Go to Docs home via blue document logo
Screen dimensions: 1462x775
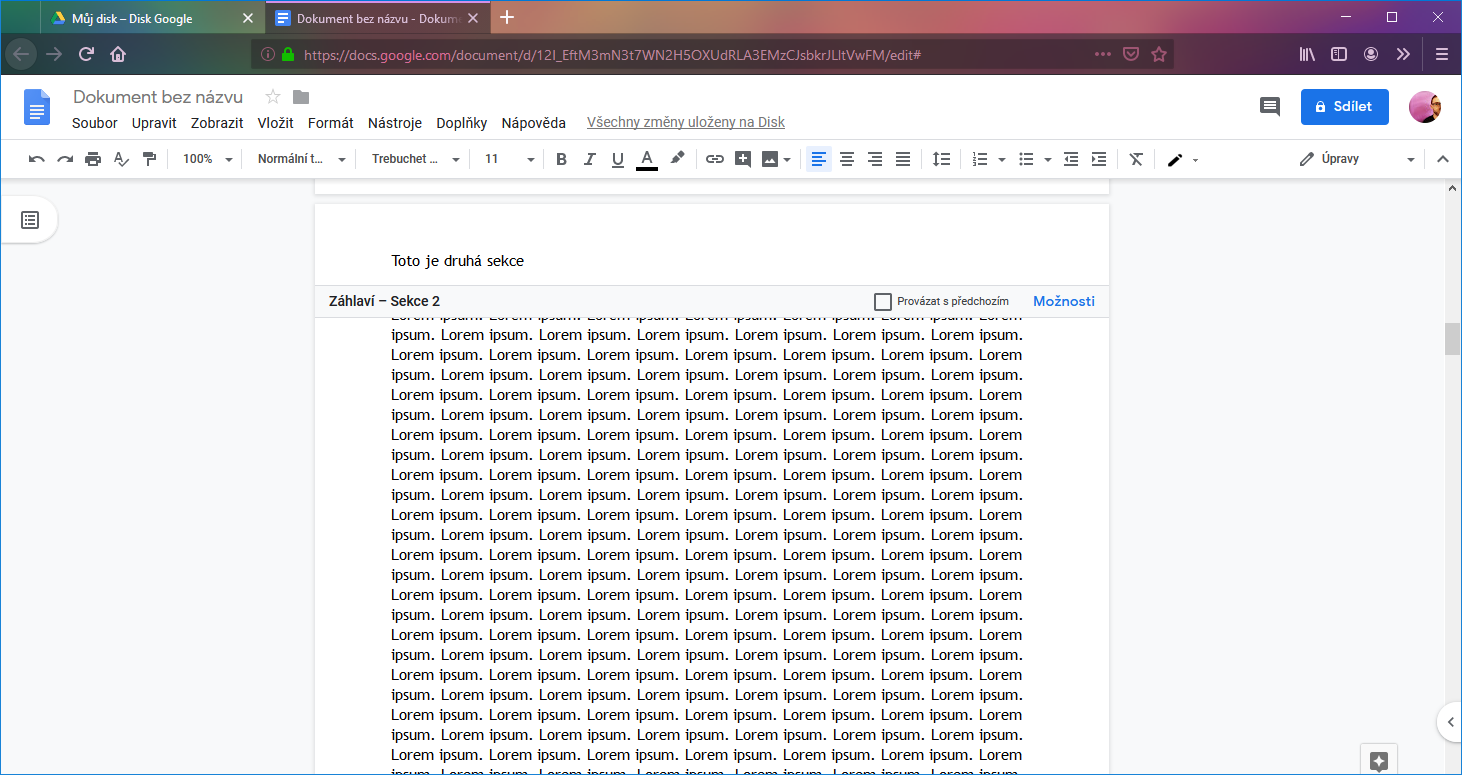37,107
